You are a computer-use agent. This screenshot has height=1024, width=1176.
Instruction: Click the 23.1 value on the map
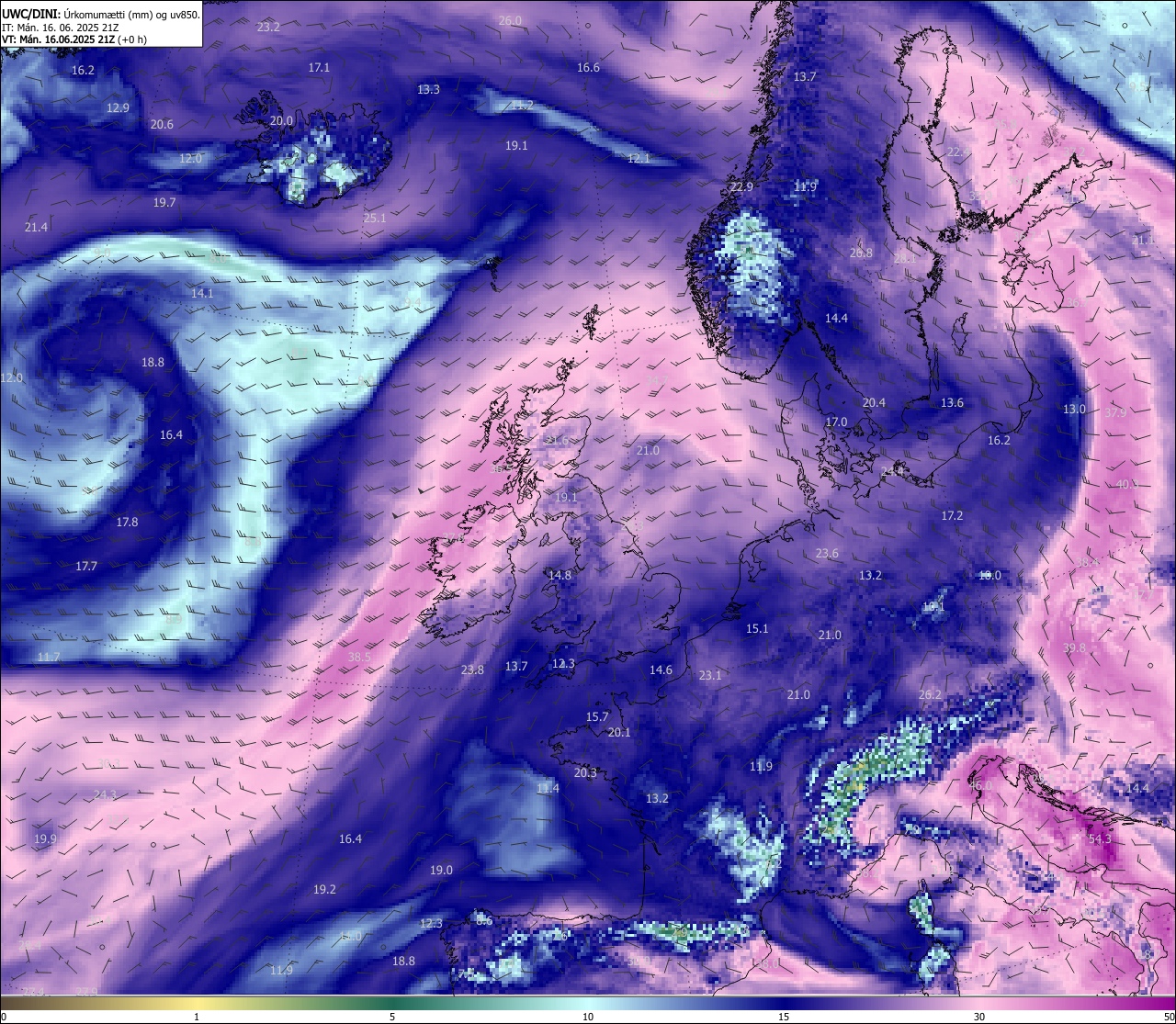coord(710,675)
